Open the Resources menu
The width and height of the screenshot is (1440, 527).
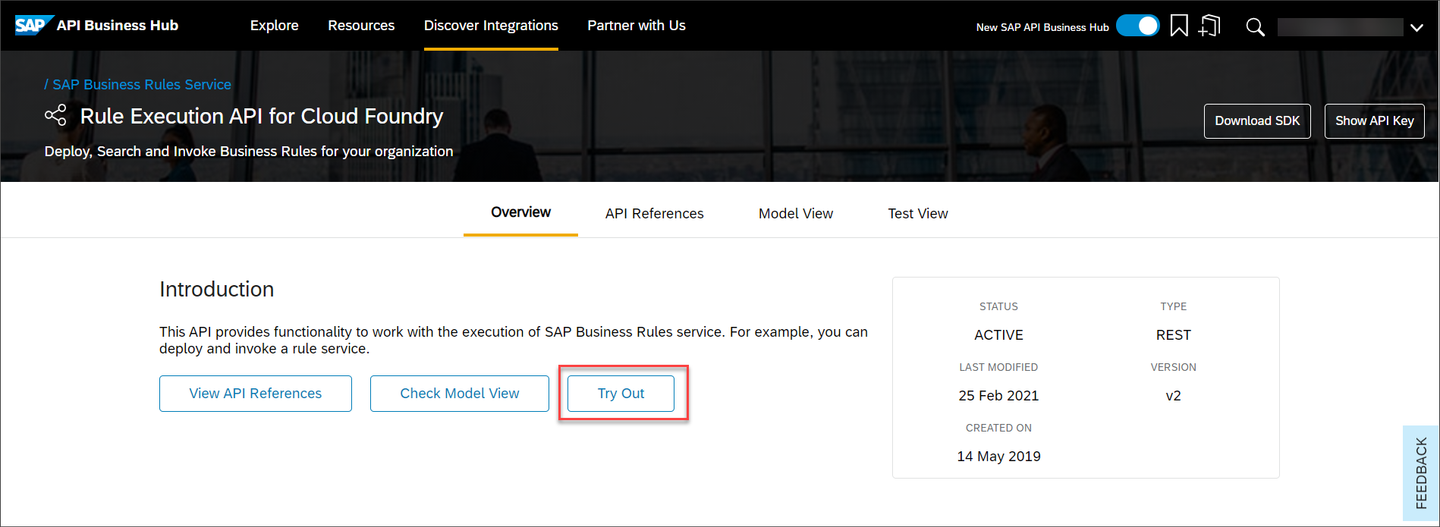361,25
